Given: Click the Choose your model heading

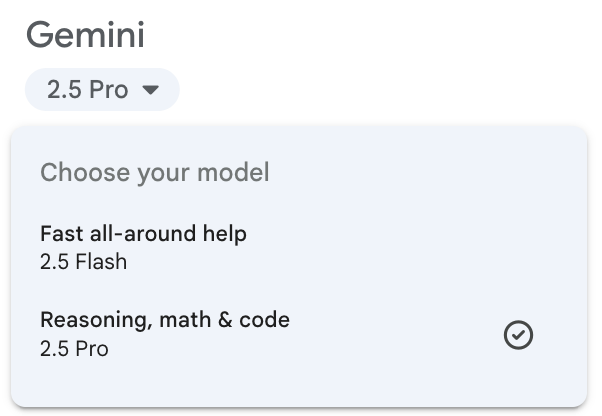Looking at the screenshot, I should pyautogui.click(x=155, y=172).
